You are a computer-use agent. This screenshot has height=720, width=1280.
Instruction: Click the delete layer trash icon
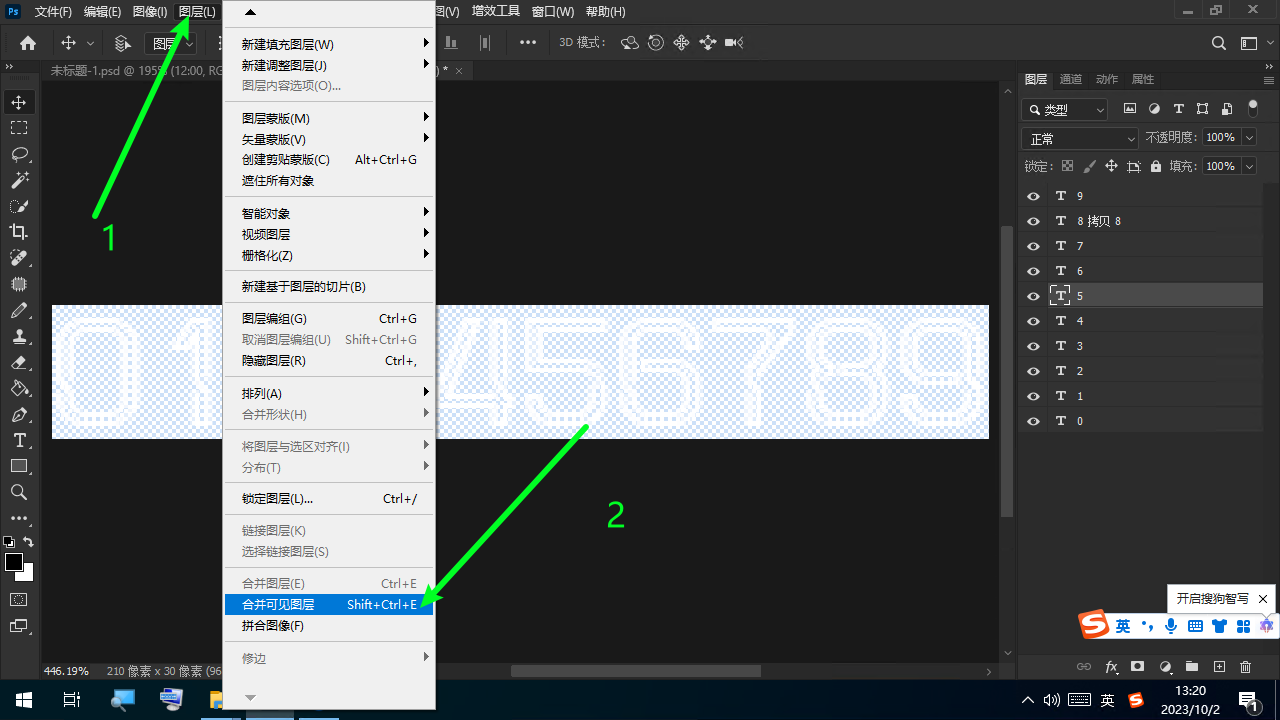click(x=1245, y=667)
